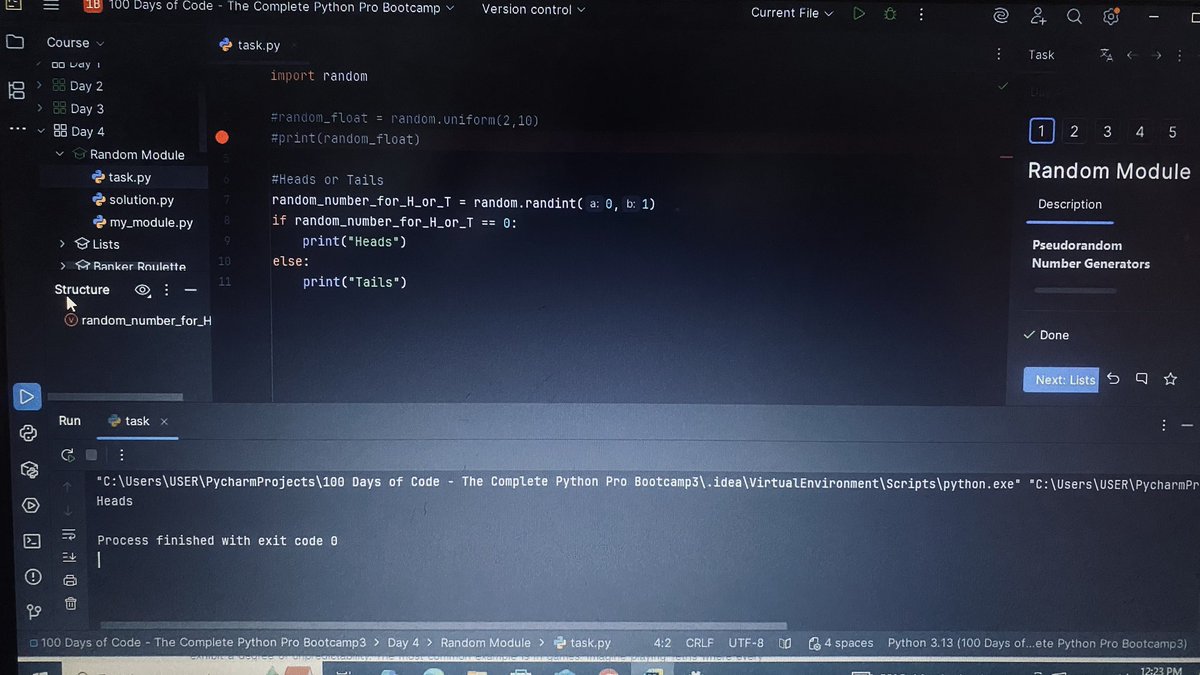Open Pseudorandom Number Generators link
This screenshot has height=675, width=1200.
click(1090, 254)
